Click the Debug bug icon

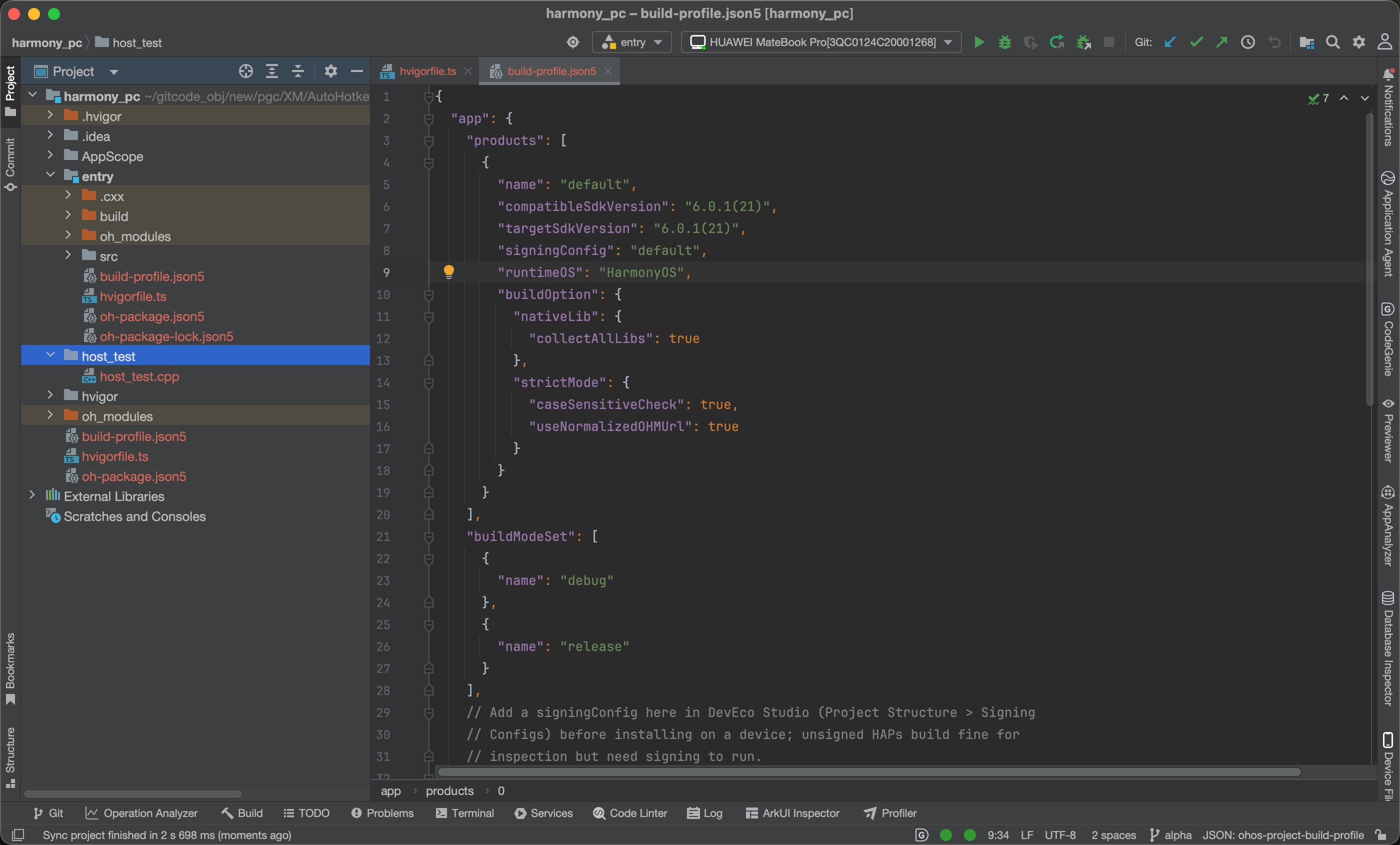[x=1004, y=42]
